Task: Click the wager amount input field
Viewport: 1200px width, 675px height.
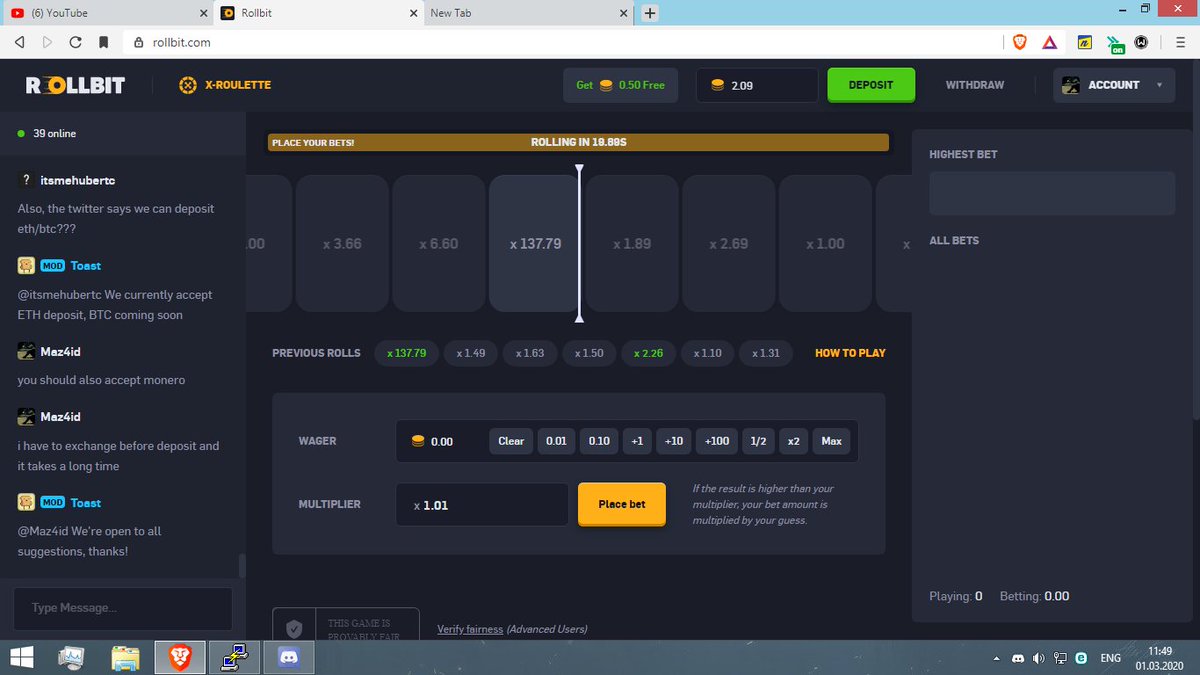Action: [447, 441]
